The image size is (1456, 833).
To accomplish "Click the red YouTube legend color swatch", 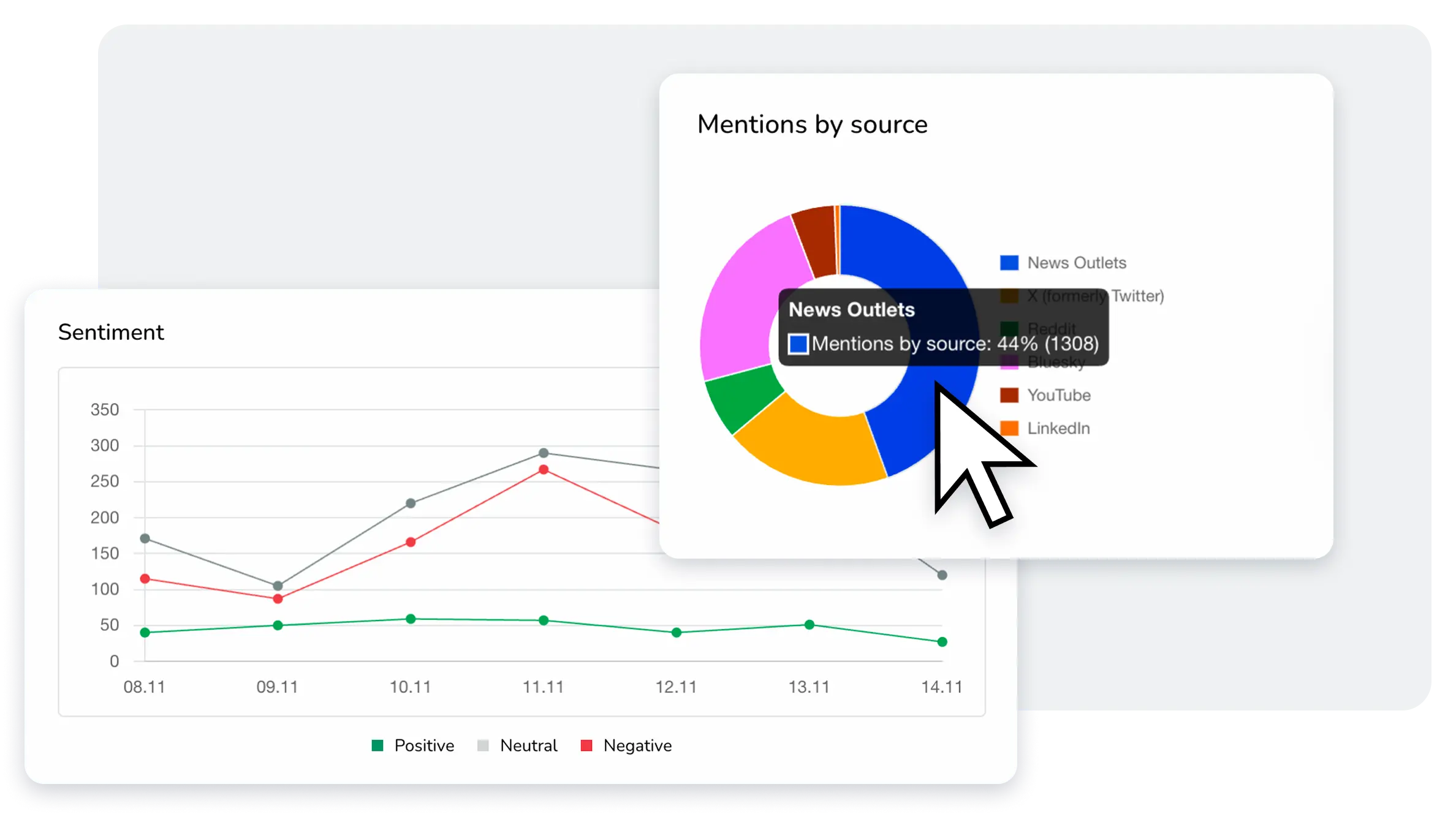I will (1009, 395).
